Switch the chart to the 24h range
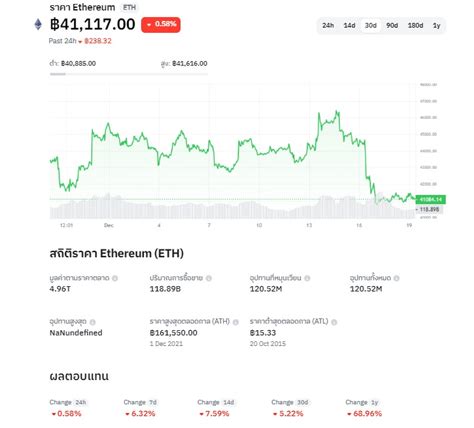The width and height of the screenshot is (474, 428). 328,25
